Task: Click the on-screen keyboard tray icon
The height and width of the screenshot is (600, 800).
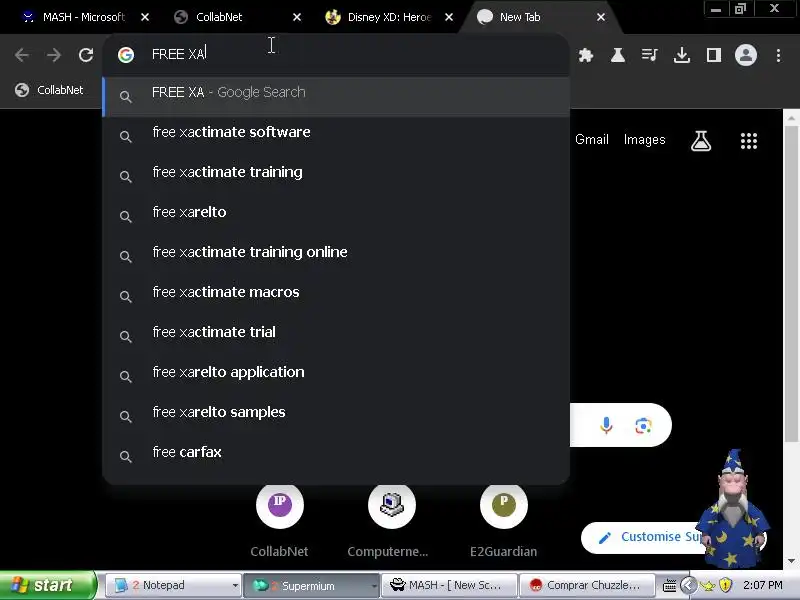Action: (669, 586)
